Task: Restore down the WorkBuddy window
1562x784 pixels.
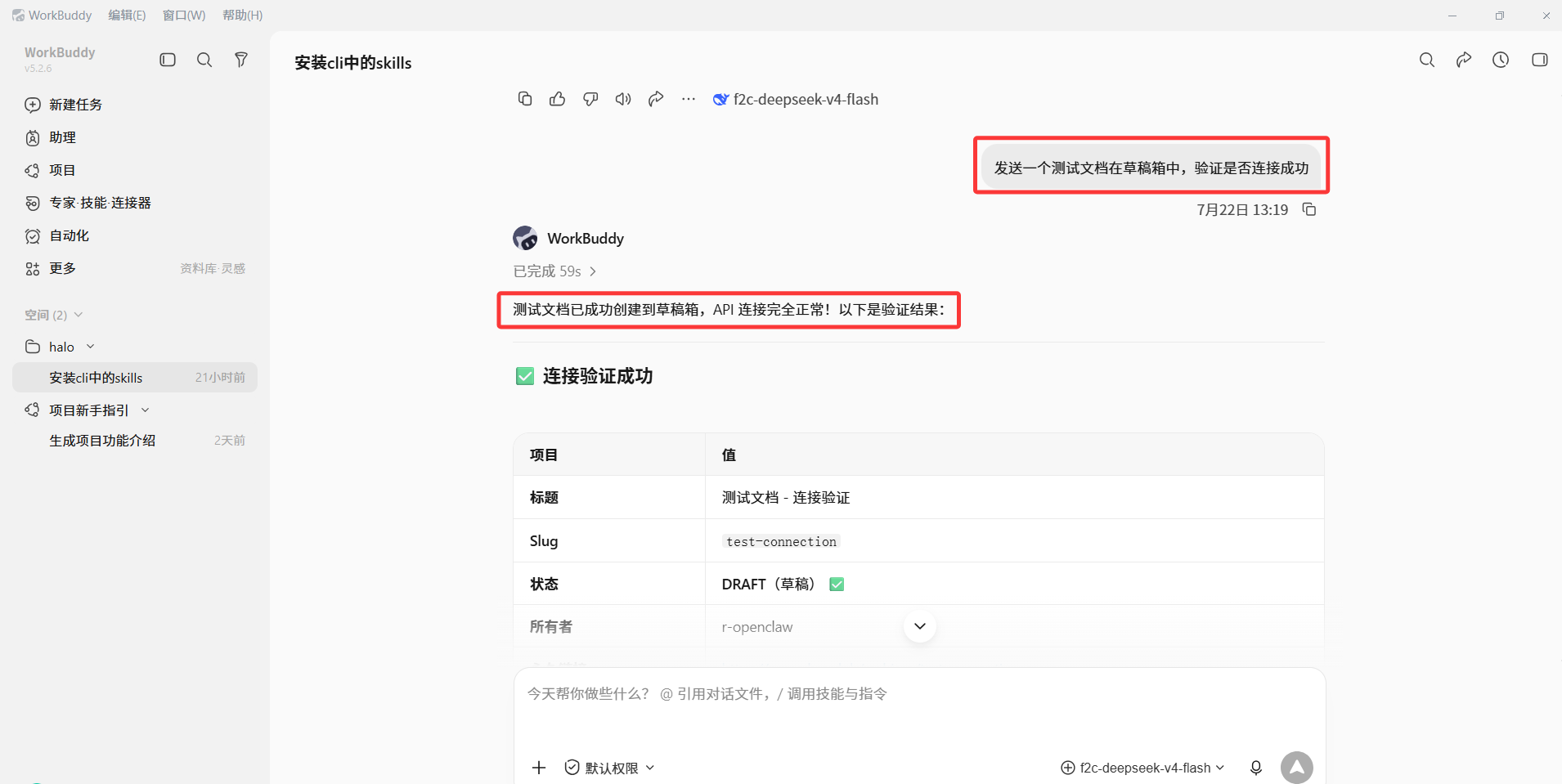Action: click(1500, 15)
